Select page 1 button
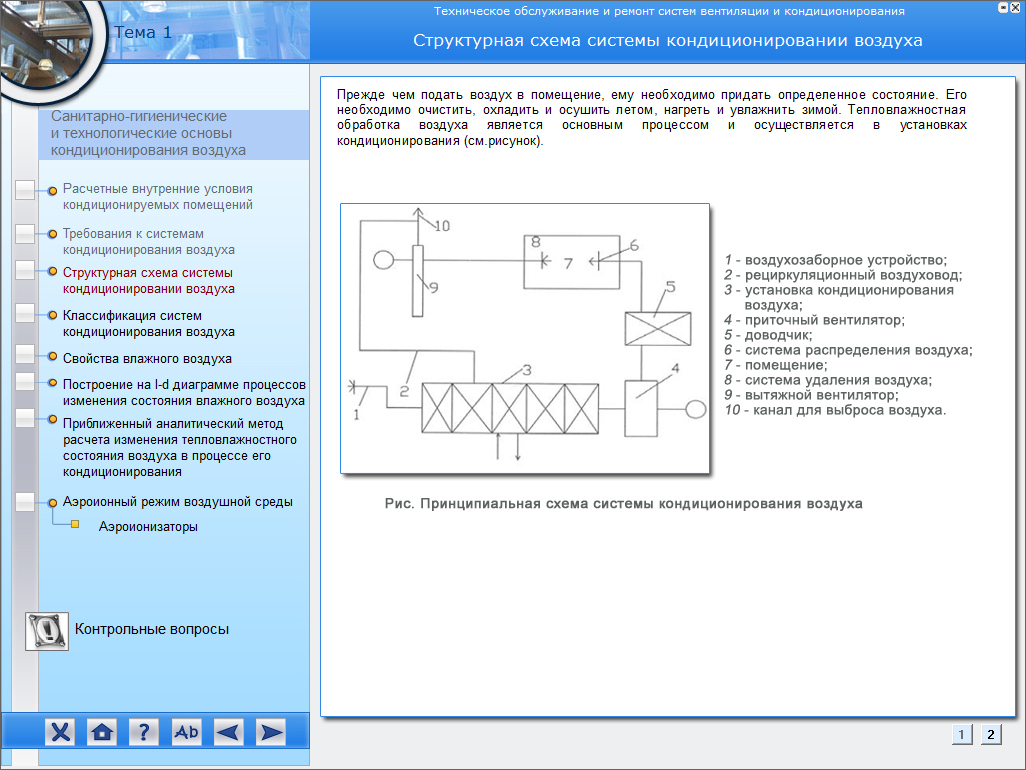1026x770 pixels. click(x=961, y=734)
